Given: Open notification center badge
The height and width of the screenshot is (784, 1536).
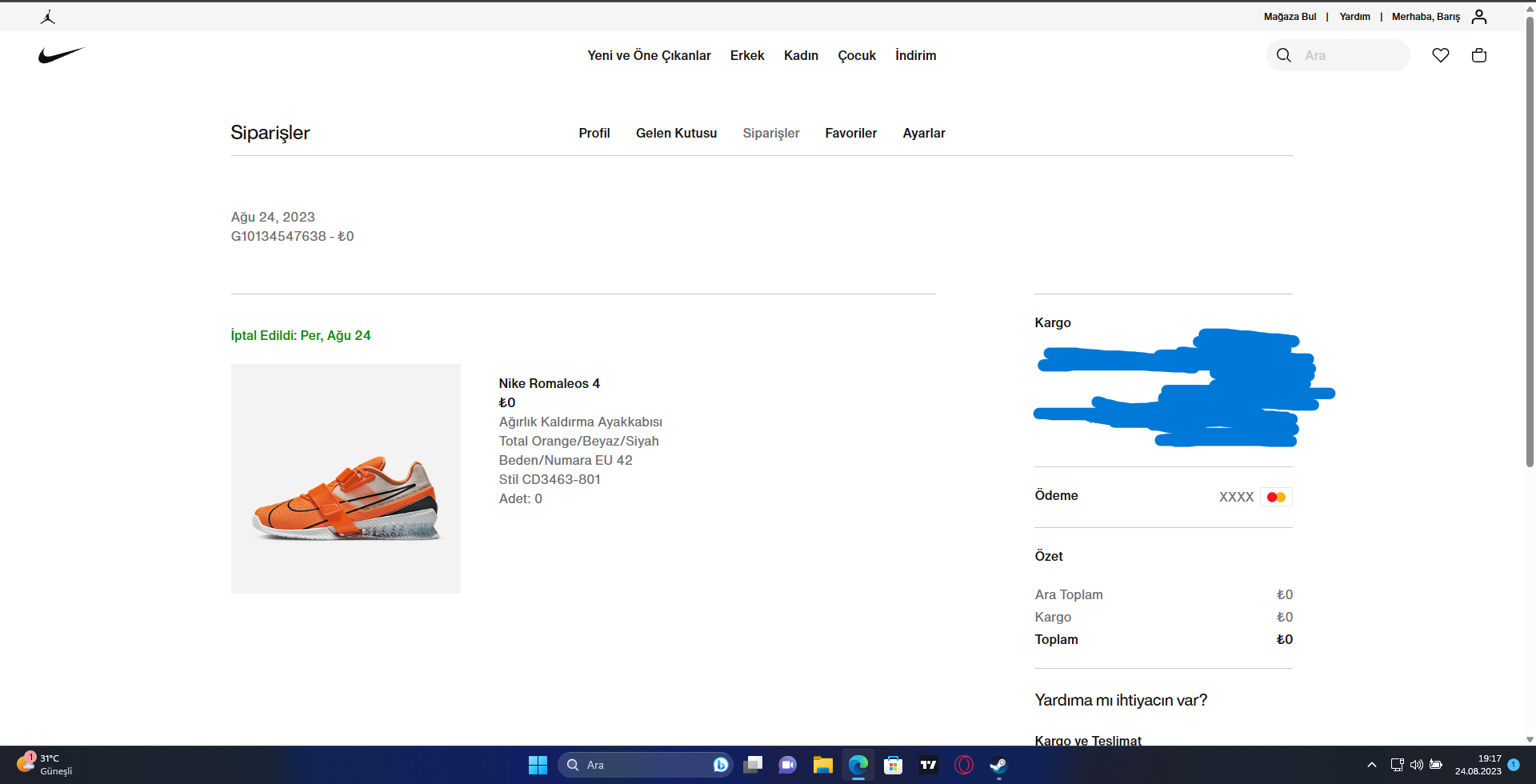Looking at the screenshot, I should [1514, 765].
